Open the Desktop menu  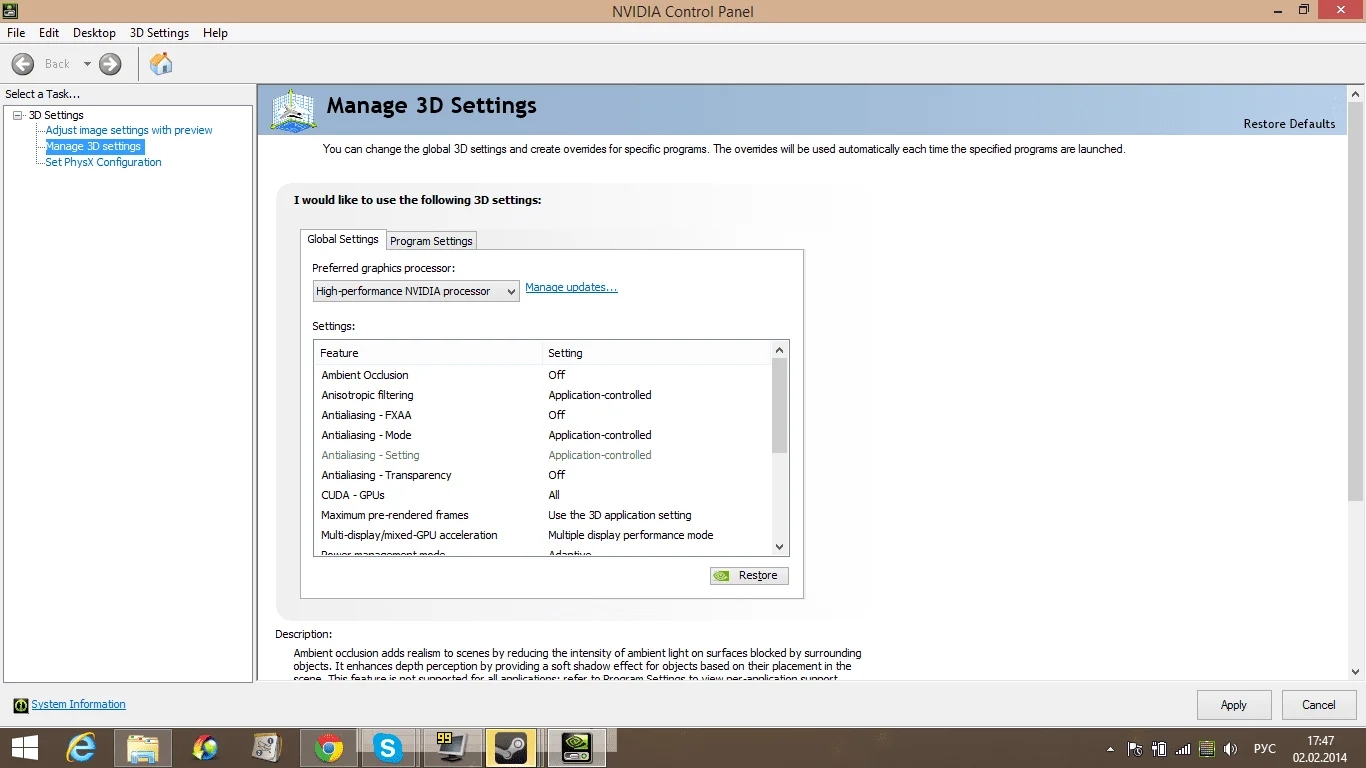pos(94,33)
